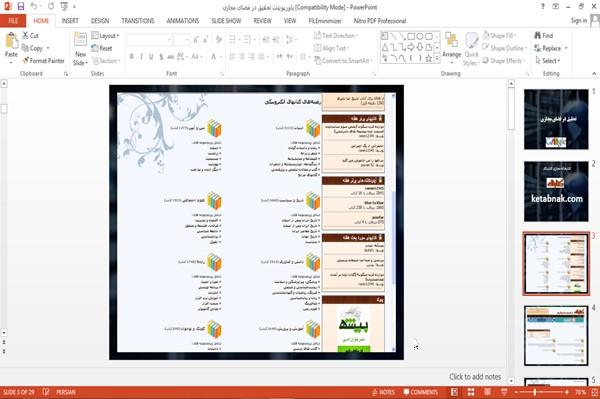This screenshot has height=399, width=600.
Task: Switch to the INSERT tab
Action: 70,21
